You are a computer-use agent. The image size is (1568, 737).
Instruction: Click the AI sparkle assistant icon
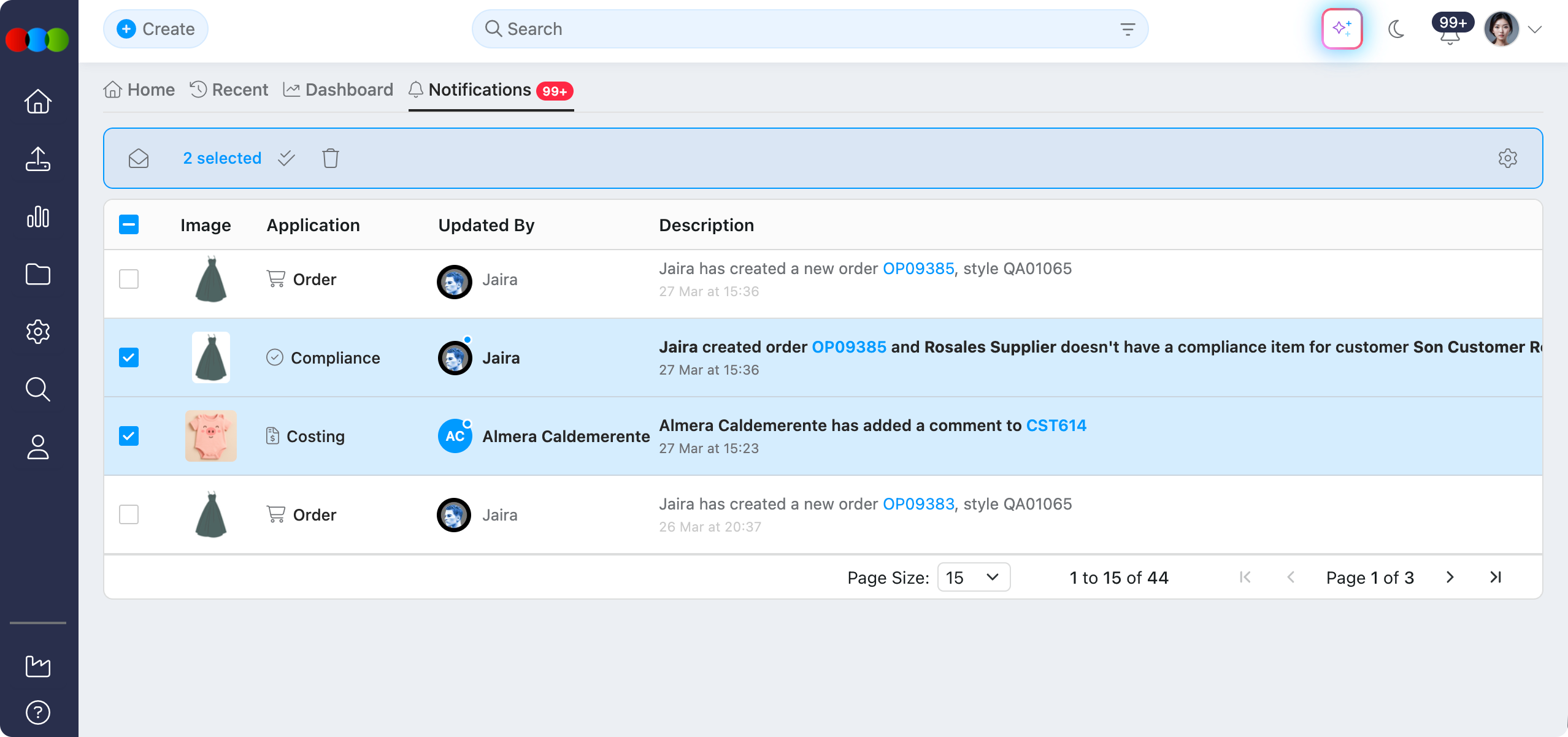(x=1342, y=29)
